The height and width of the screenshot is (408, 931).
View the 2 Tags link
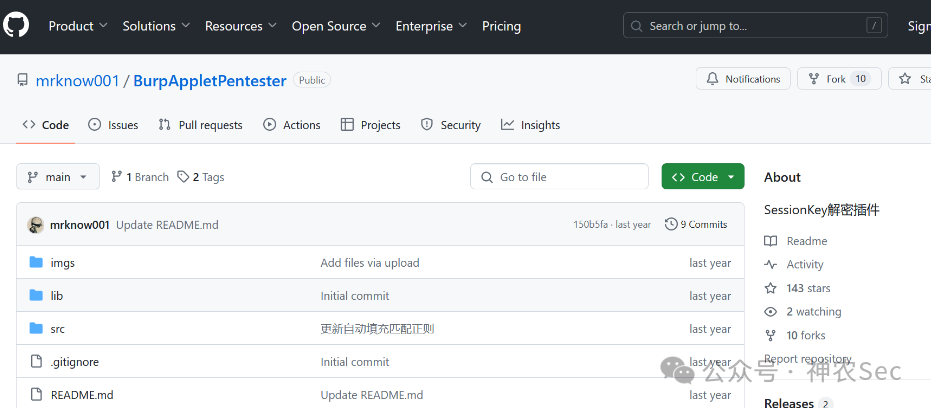(201, 177)
